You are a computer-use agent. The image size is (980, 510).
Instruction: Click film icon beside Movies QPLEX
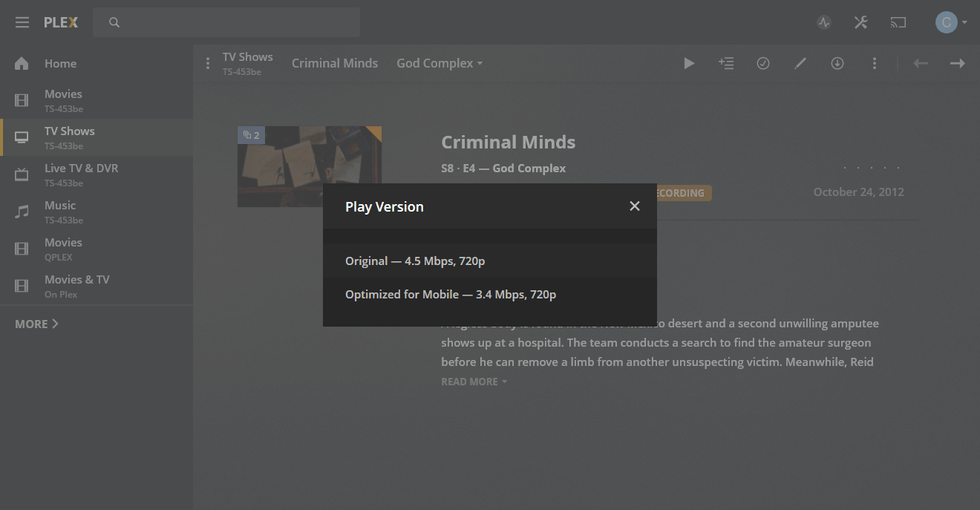tap(22, 249)
